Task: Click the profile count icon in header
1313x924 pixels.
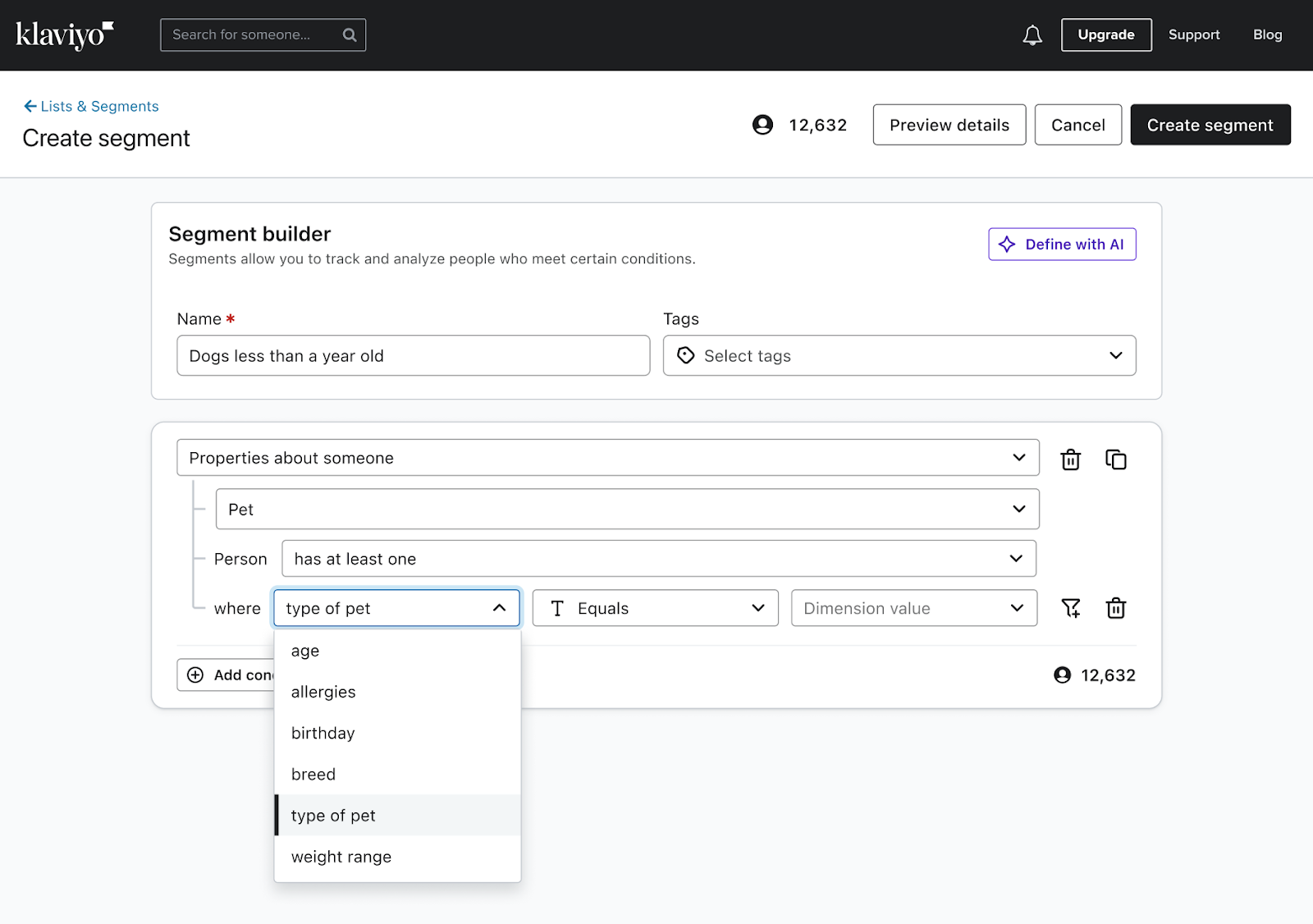Action: (x=762, y=125)
